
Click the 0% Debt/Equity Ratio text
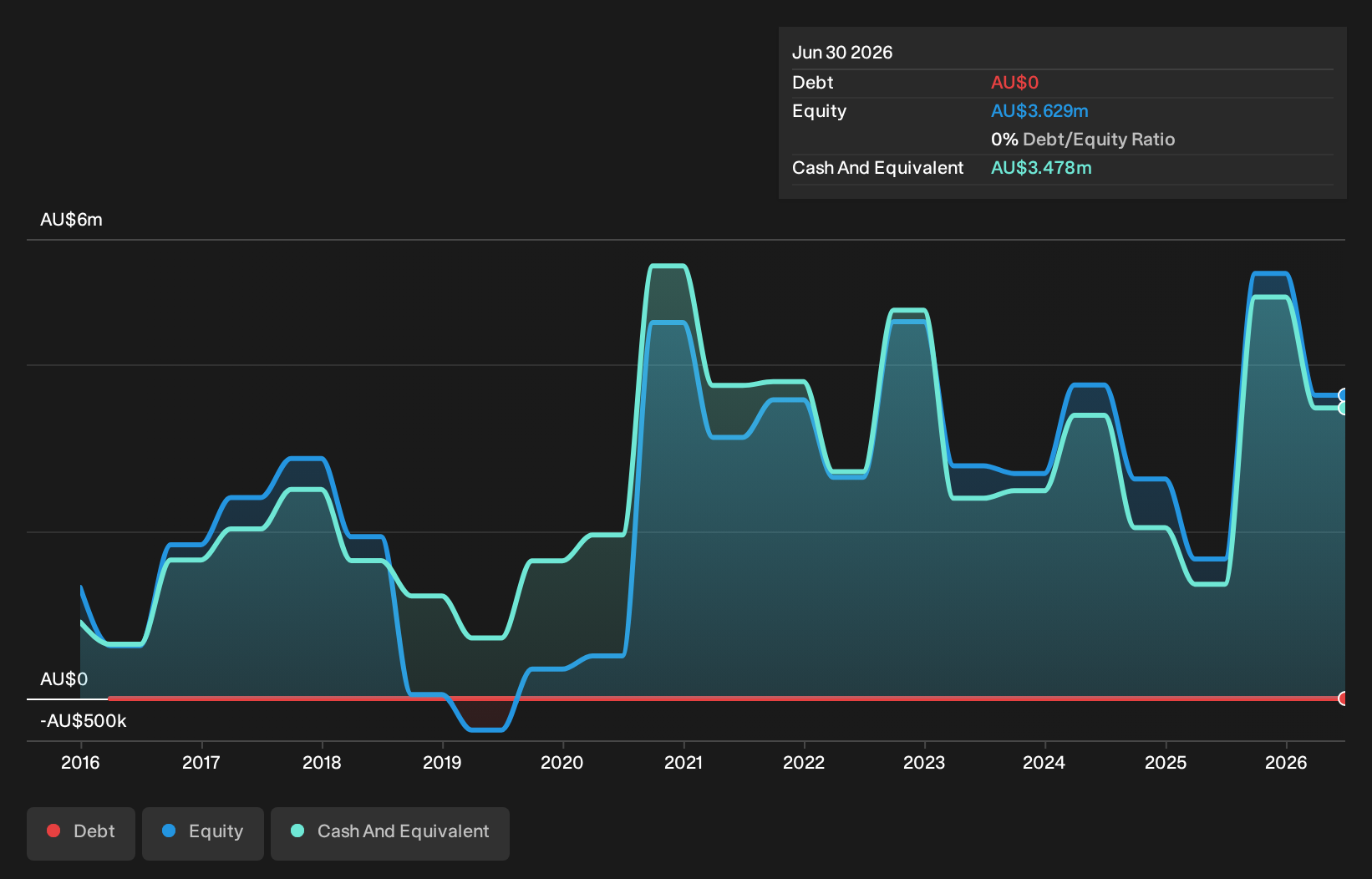click(x=1083, y=140)
